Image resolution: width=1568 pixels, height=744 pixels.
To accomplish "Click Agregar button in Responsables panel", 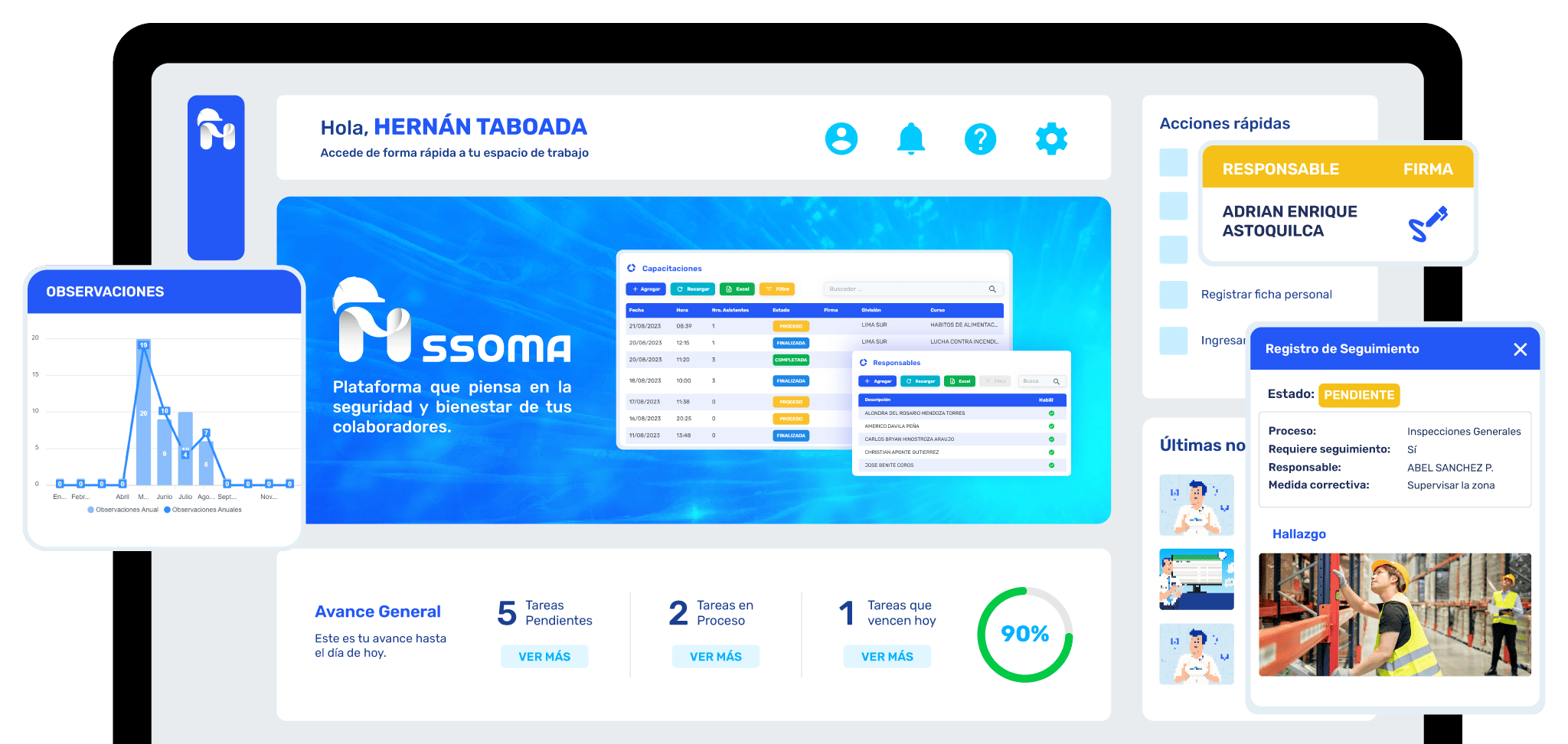I will (877, 381).
